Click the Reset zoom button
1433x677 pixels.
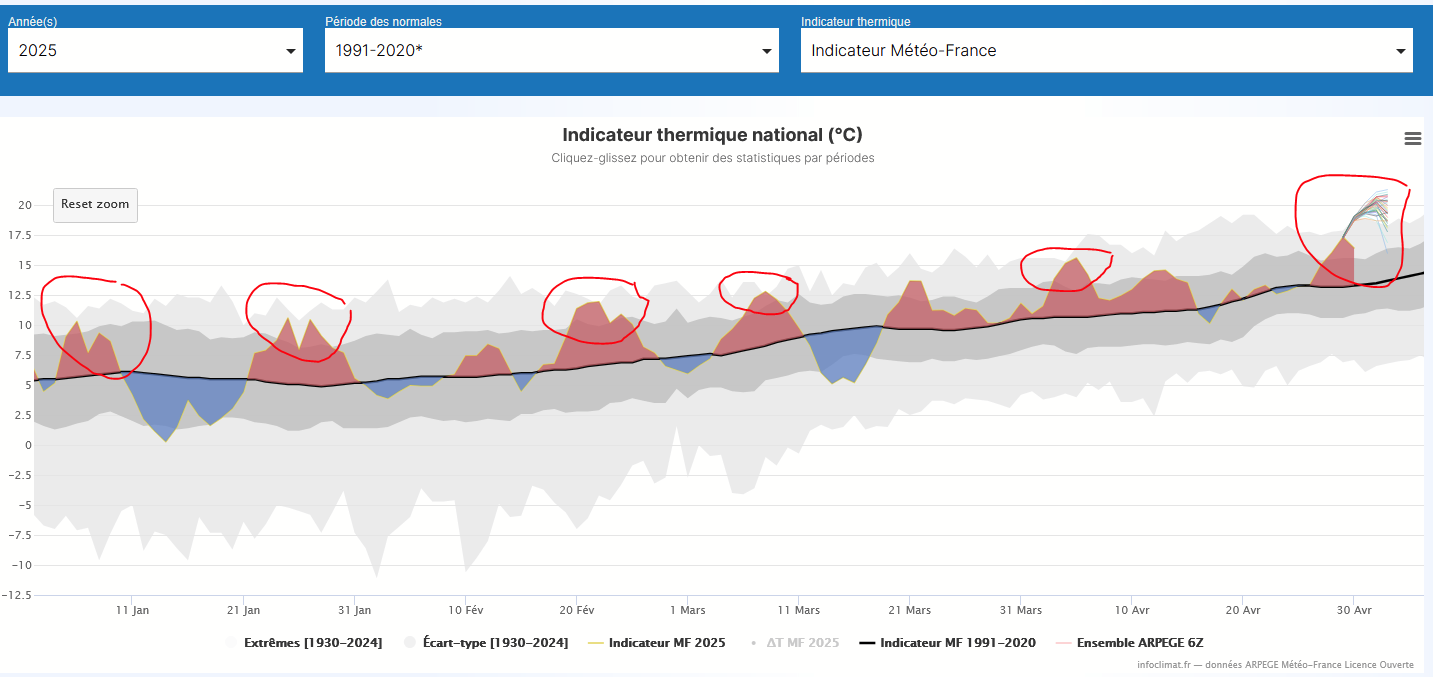point(95,205)
